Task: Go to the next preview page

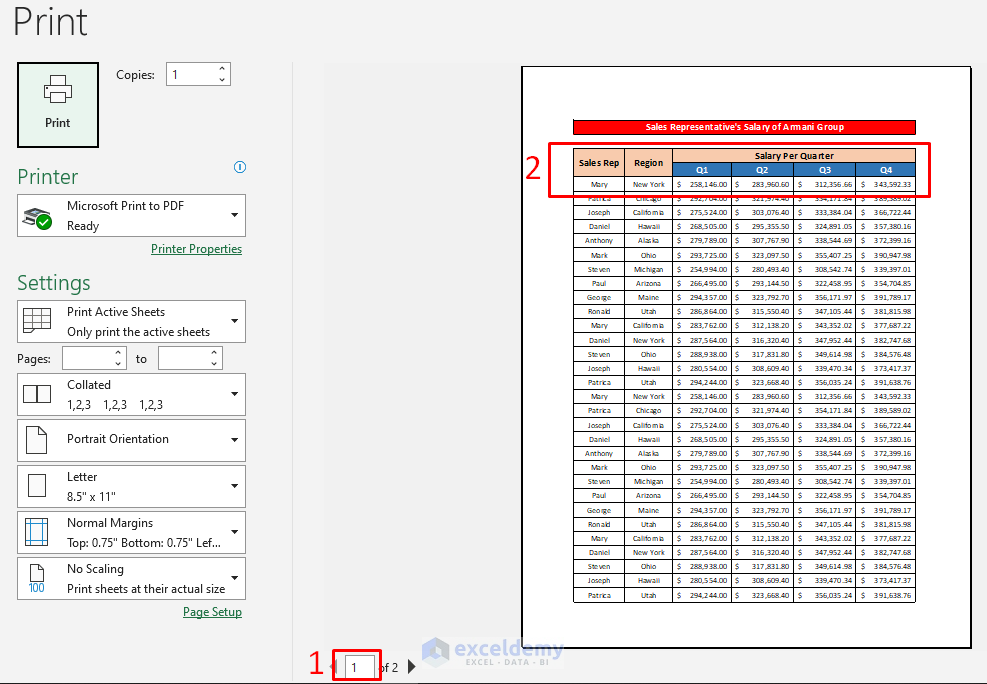Action: pos(412,666)
